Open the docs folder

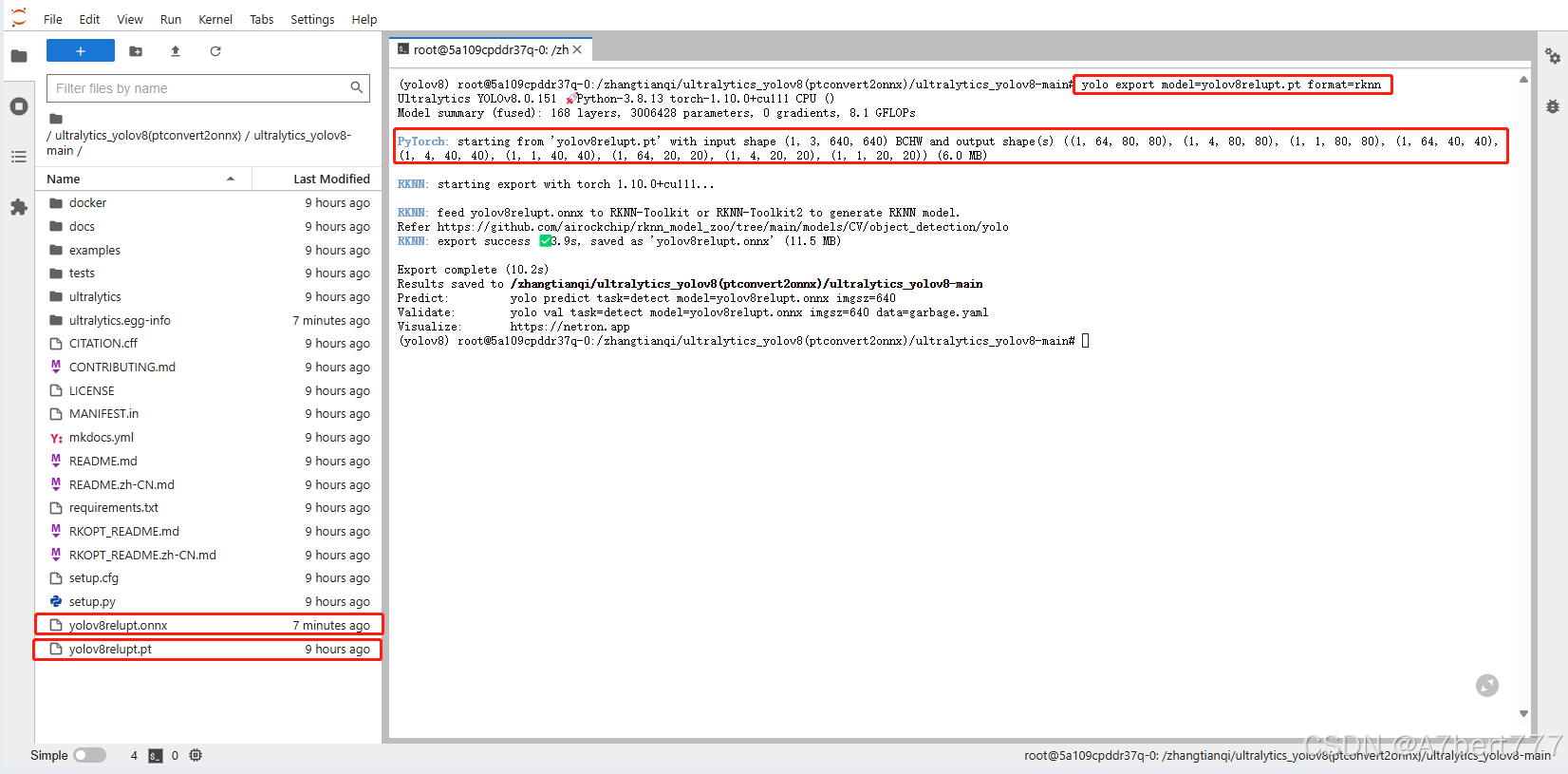[x=209, y=227]
